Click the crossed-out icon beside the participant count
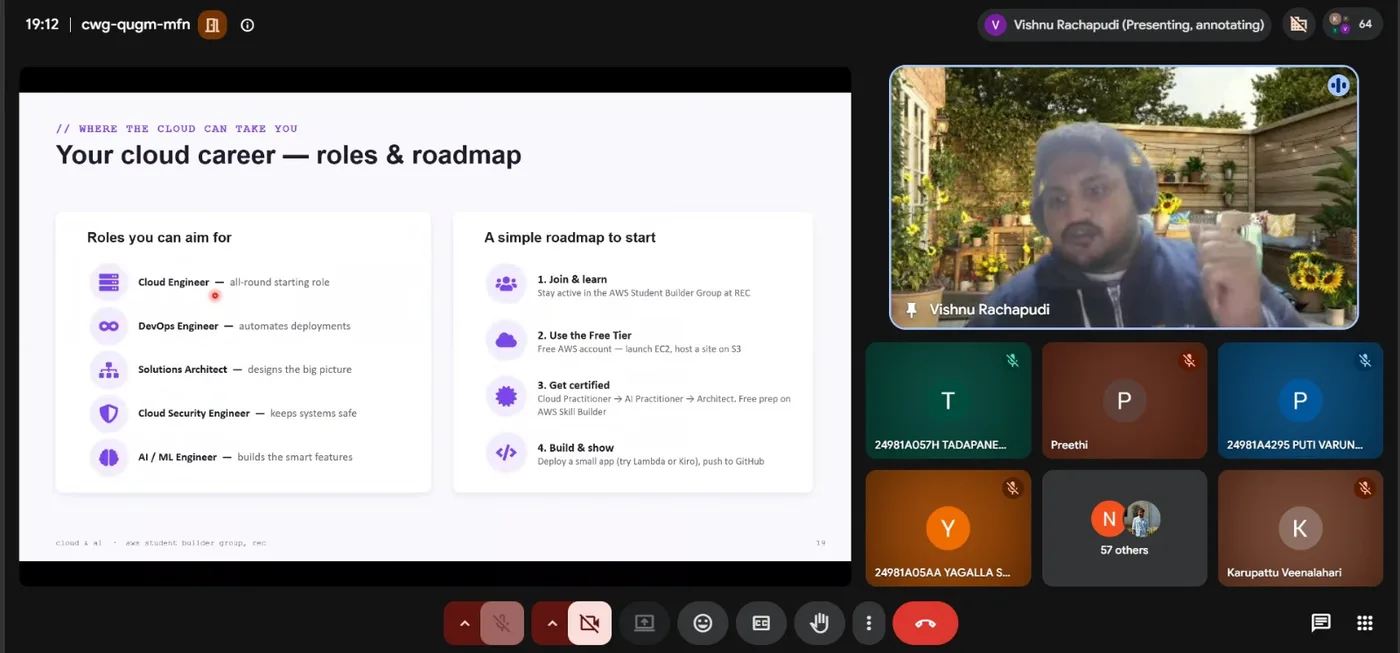The height and width of the screenshot is (653, 1400). (x=1298, y=24)
